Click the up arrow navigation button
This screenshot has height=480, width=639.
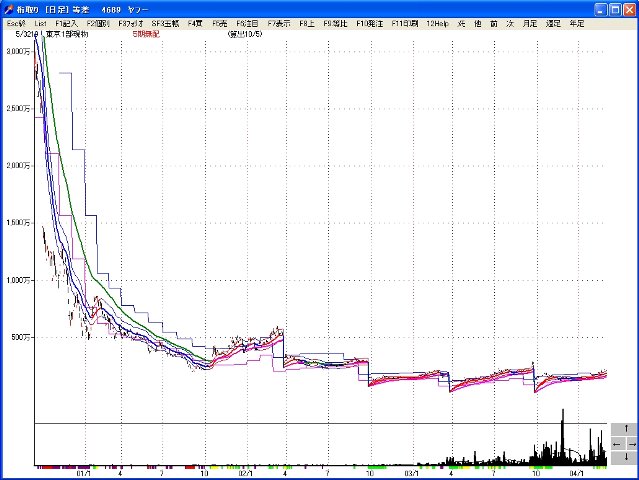[x=624, y=430]
